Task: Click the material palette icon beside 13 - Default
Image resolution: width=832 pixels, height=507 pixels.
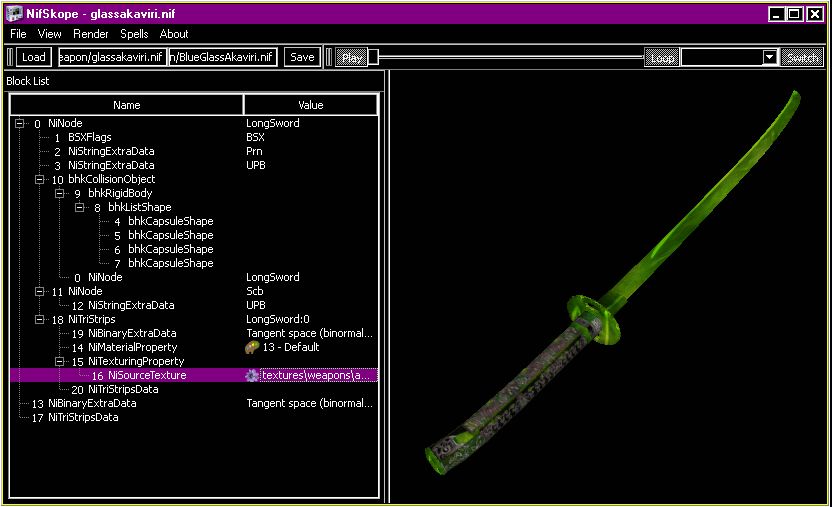Action: tap(252, 348)
